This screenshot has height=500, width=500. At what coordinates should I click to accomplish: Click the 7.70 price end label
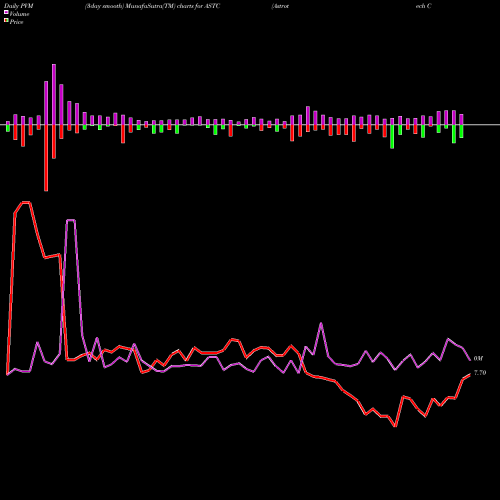coord(480,373)
